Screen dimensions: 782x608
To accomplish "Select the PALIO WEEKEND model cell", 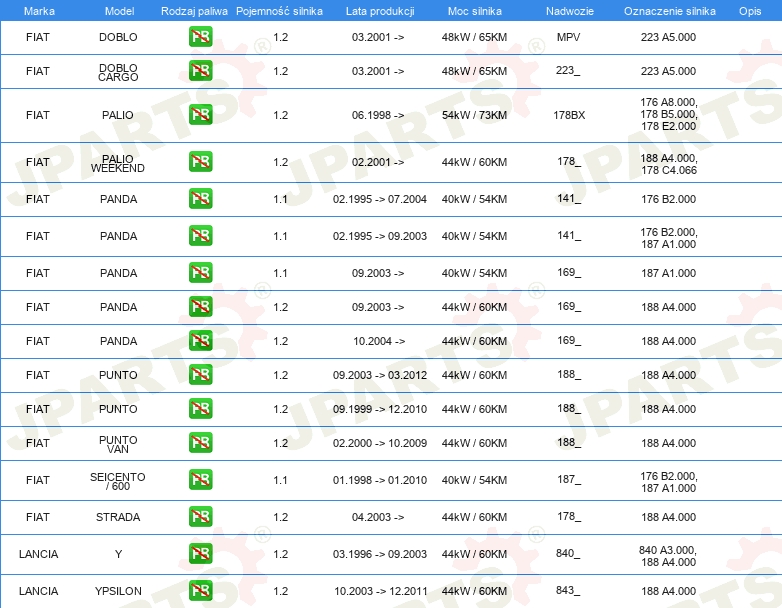I will pyautogui.click(x=118, y=164).
